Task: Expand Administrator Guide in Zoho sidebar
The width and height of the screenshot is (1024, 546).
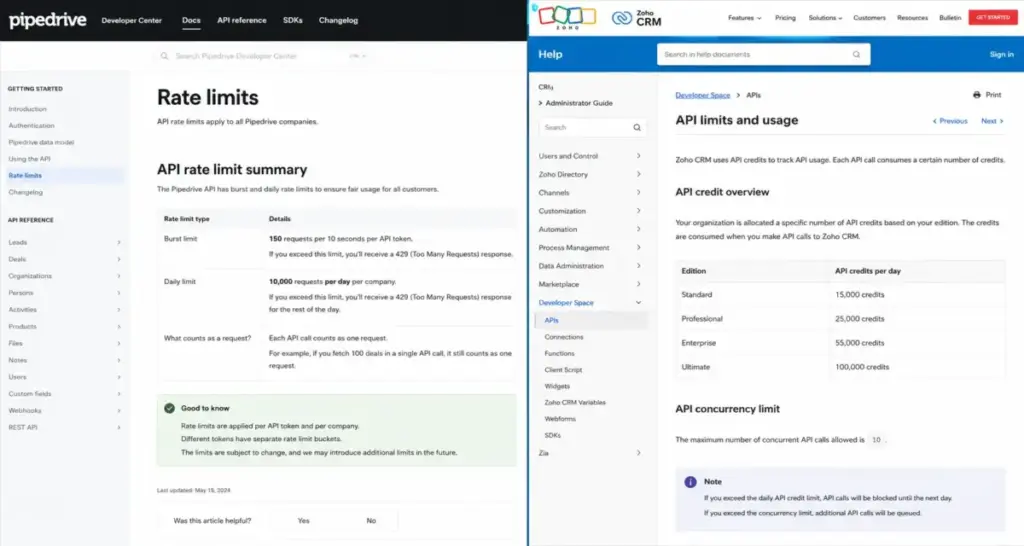Action: click(575, 103)
